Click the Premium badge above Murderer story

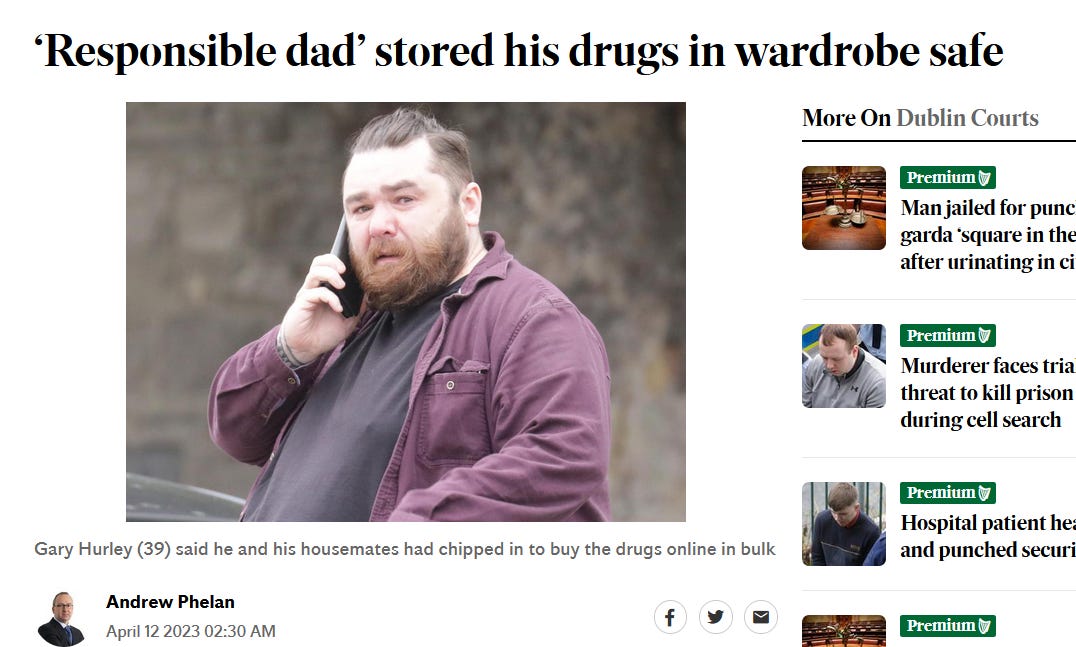tap(948, 336)
